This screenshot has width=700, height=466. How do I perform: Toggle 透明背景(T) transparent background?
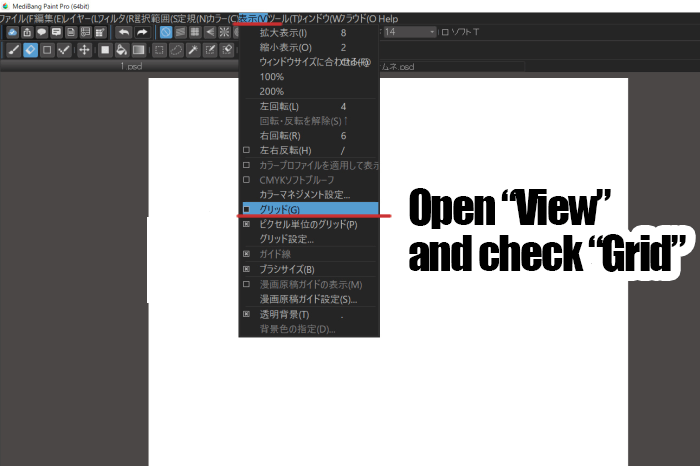(309, 315)
